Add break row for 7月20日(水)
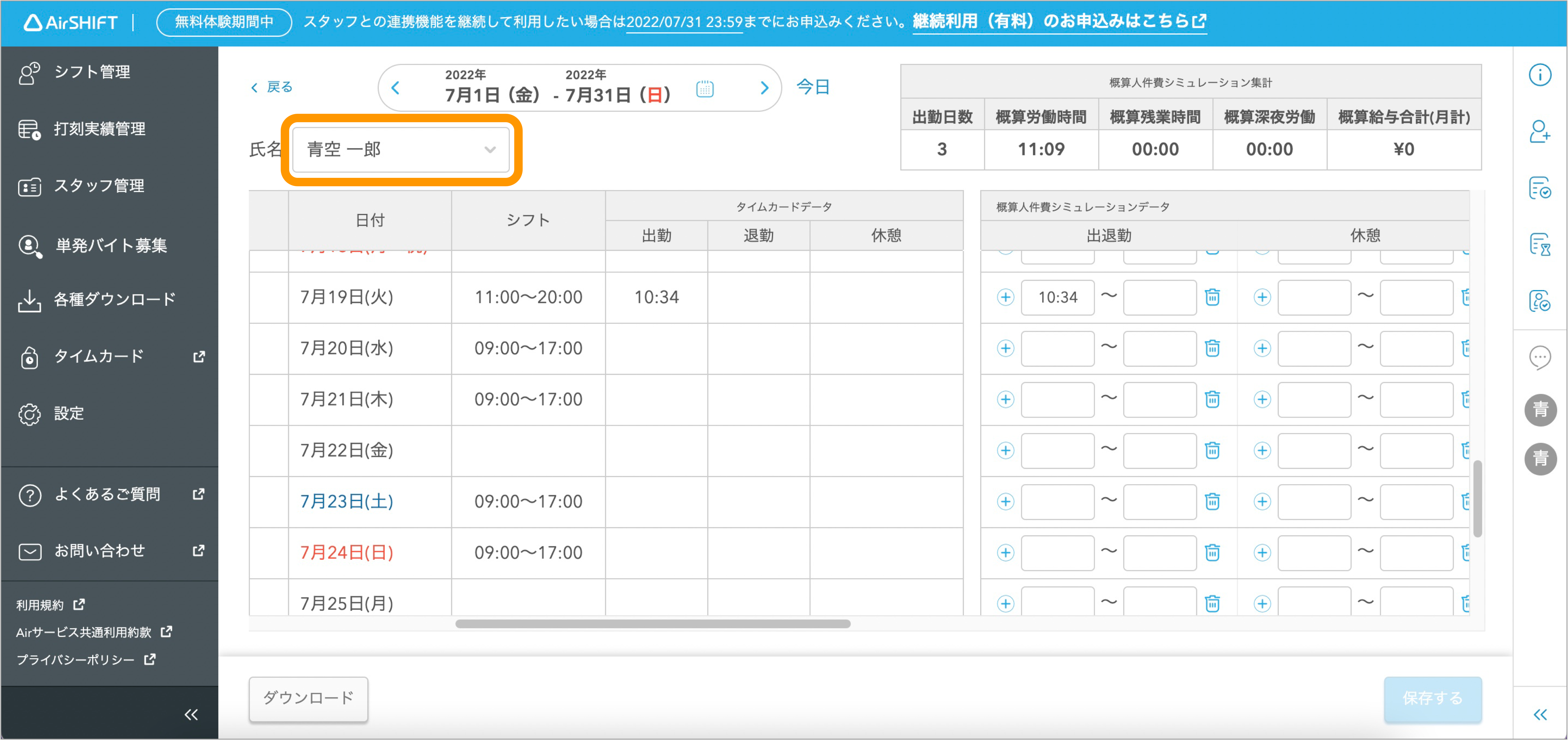This screenshot has height=740, width=1568. [1263, 349]
